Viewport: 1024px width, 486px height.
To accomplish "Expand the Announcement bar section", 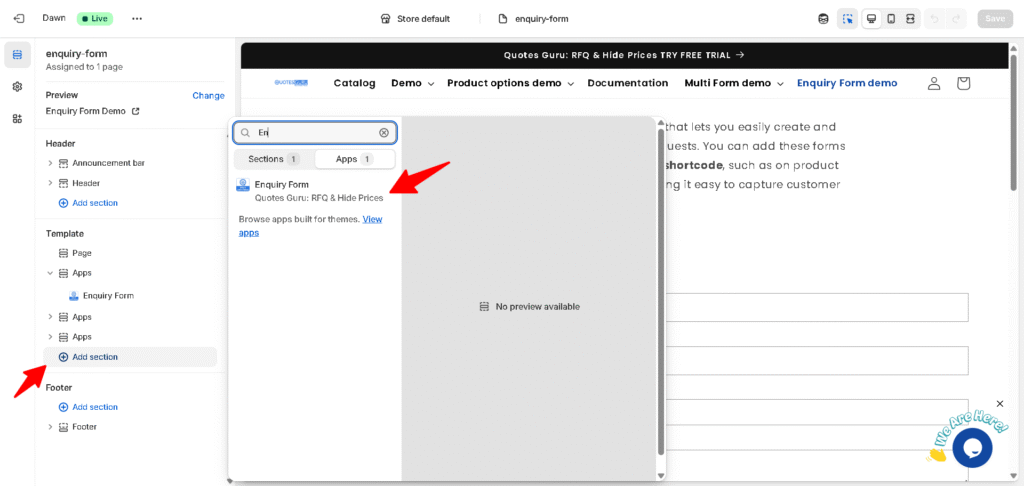I will pos(50,163).
